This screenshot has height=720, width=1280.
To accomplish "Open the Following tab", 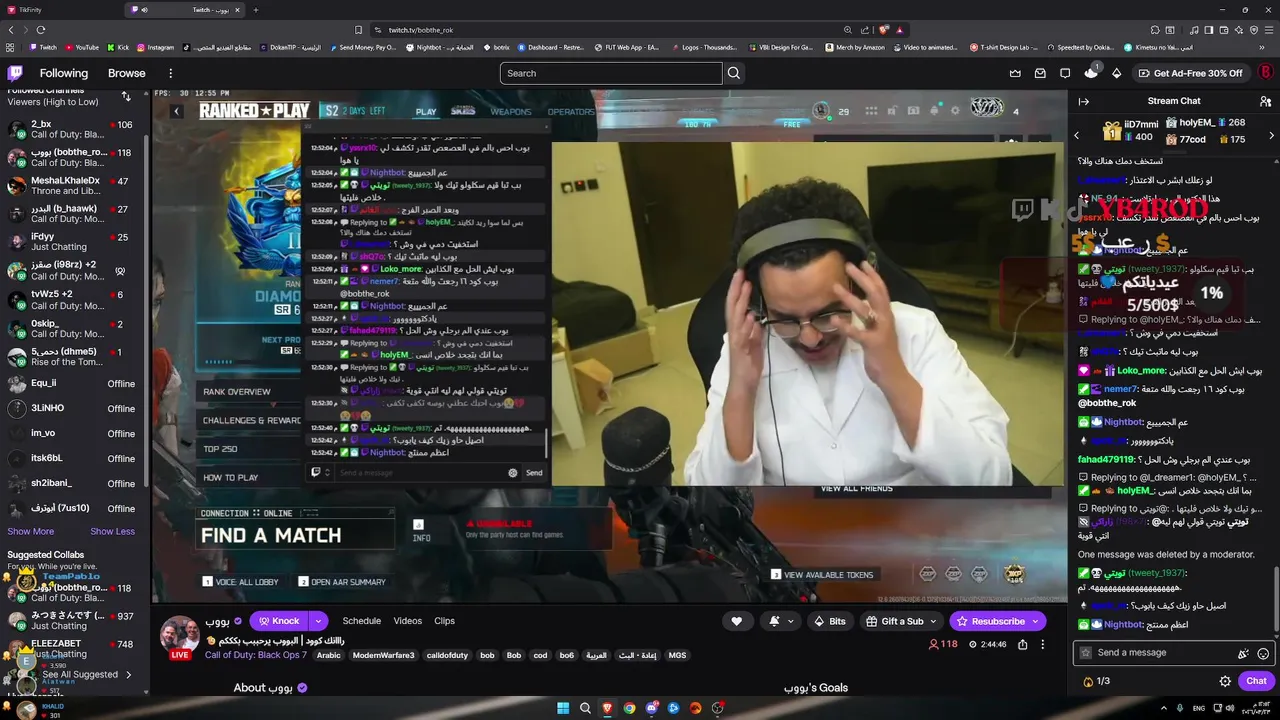I will pos(64,73).
